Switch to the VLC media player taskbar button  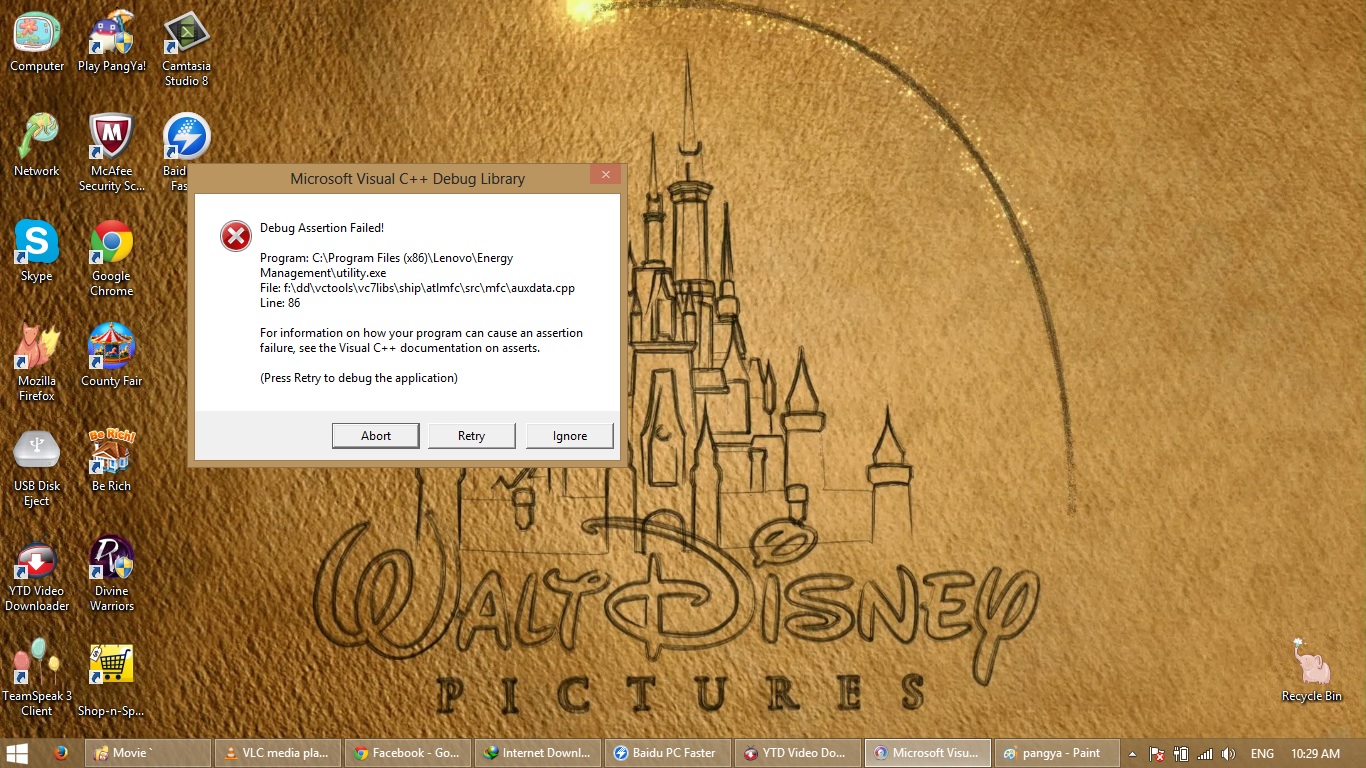click(x=277, y=753)
